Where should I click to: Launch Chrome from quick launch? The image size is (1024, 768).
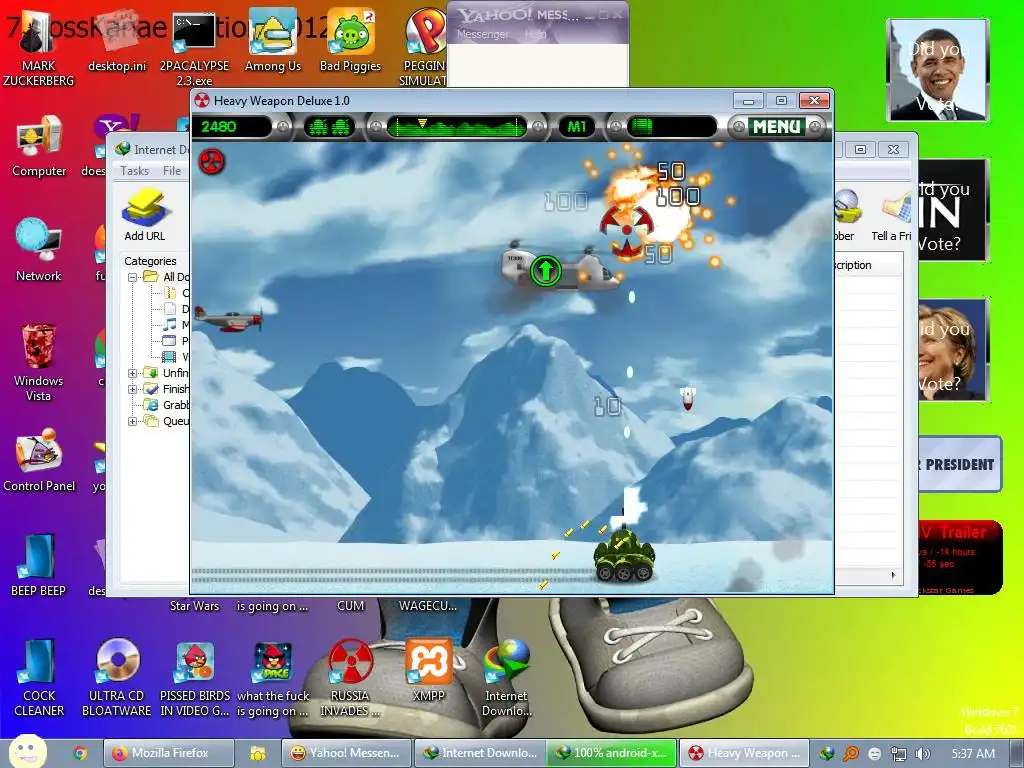pos(80,753)
